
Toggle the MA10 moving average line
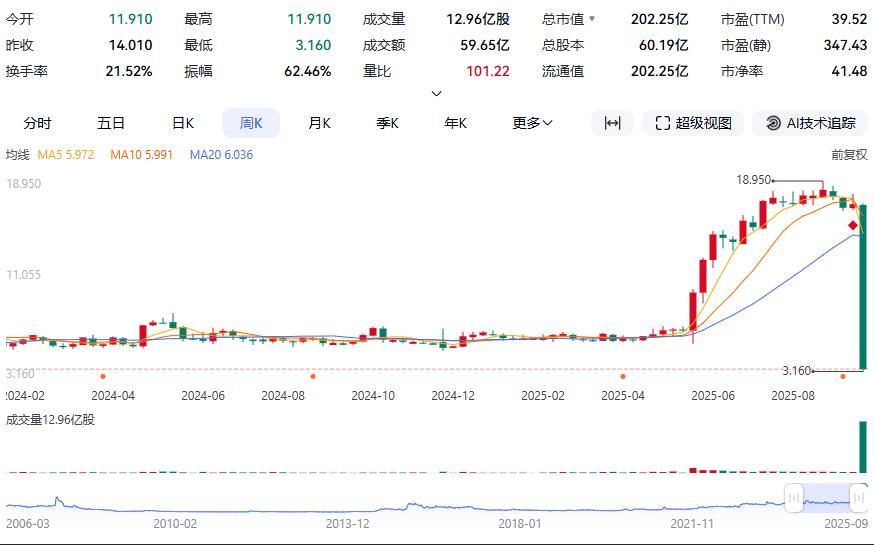pos(141,155)
